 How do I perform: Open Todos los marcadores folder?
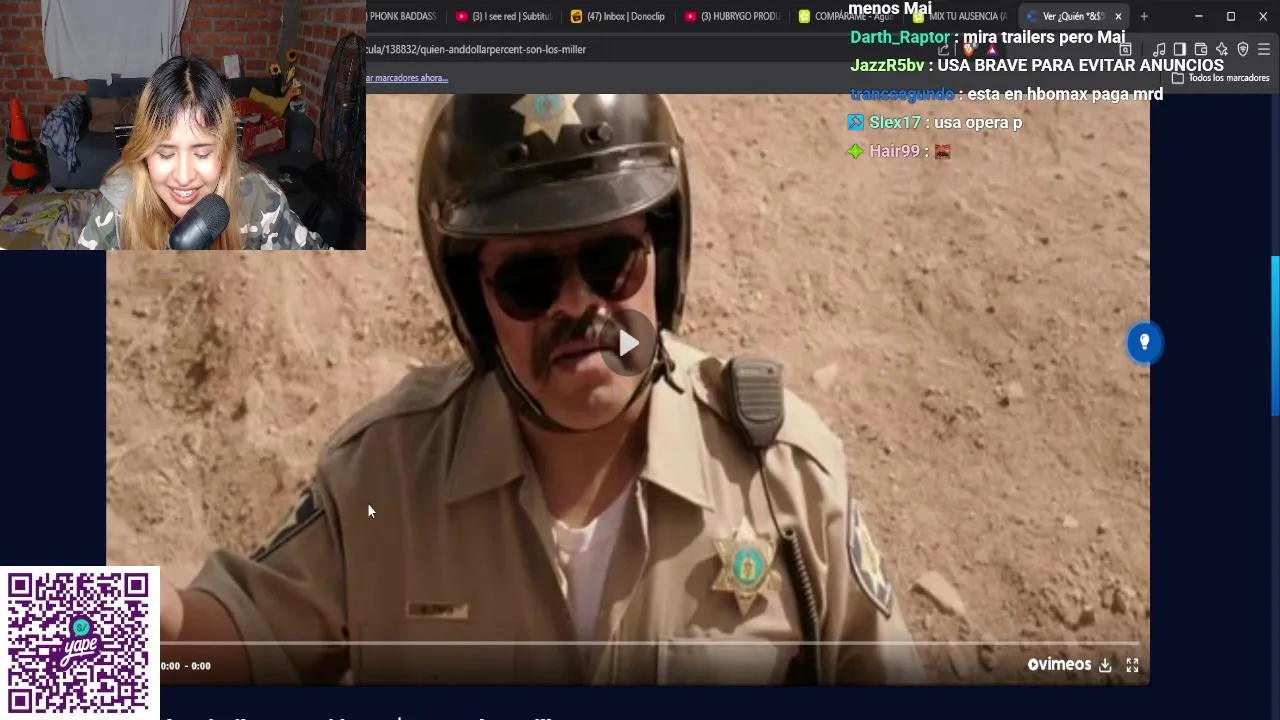(1221, 78)
